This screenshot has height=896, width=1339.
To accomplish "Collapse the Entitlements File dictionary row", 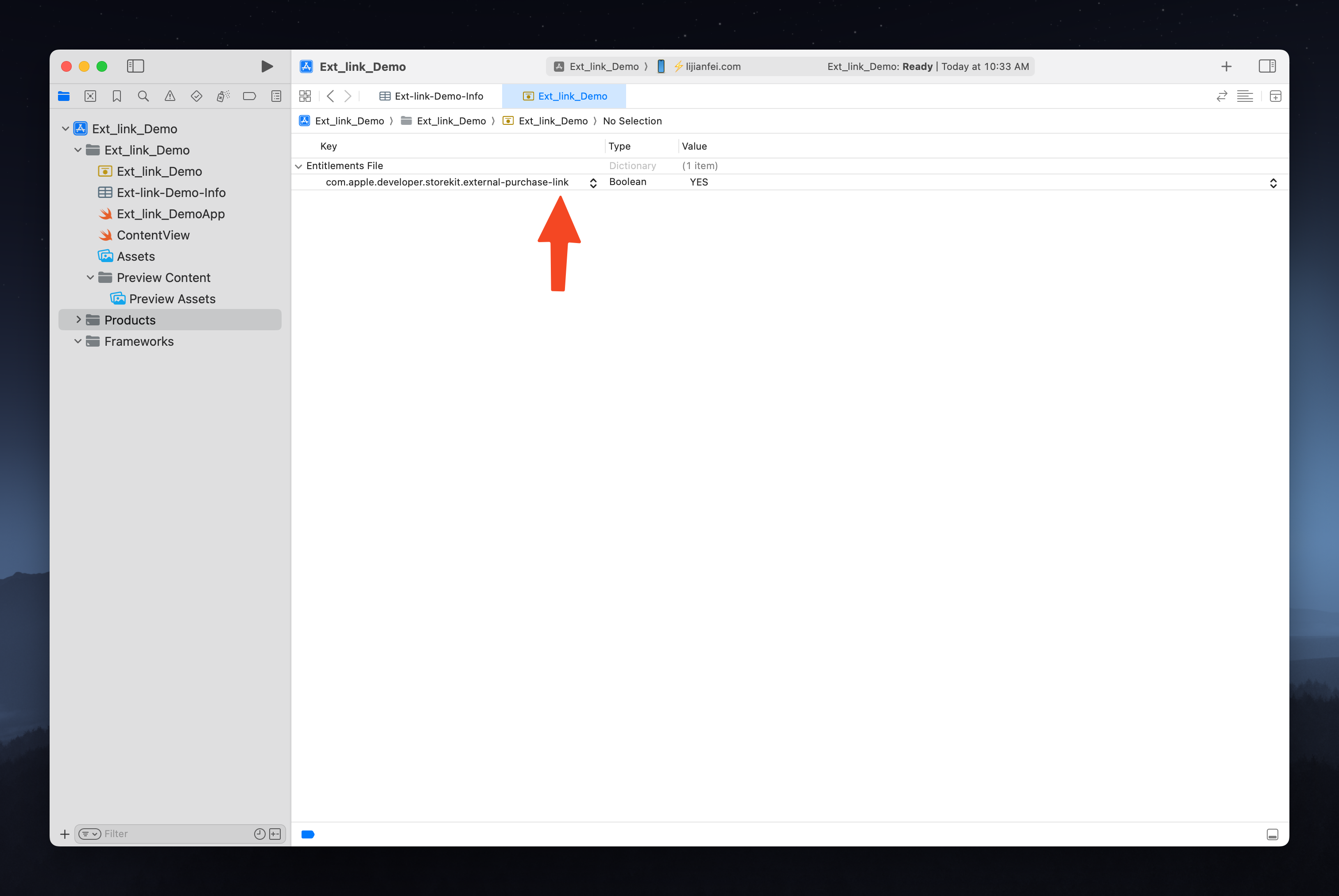I will click(x=298, y=166).
